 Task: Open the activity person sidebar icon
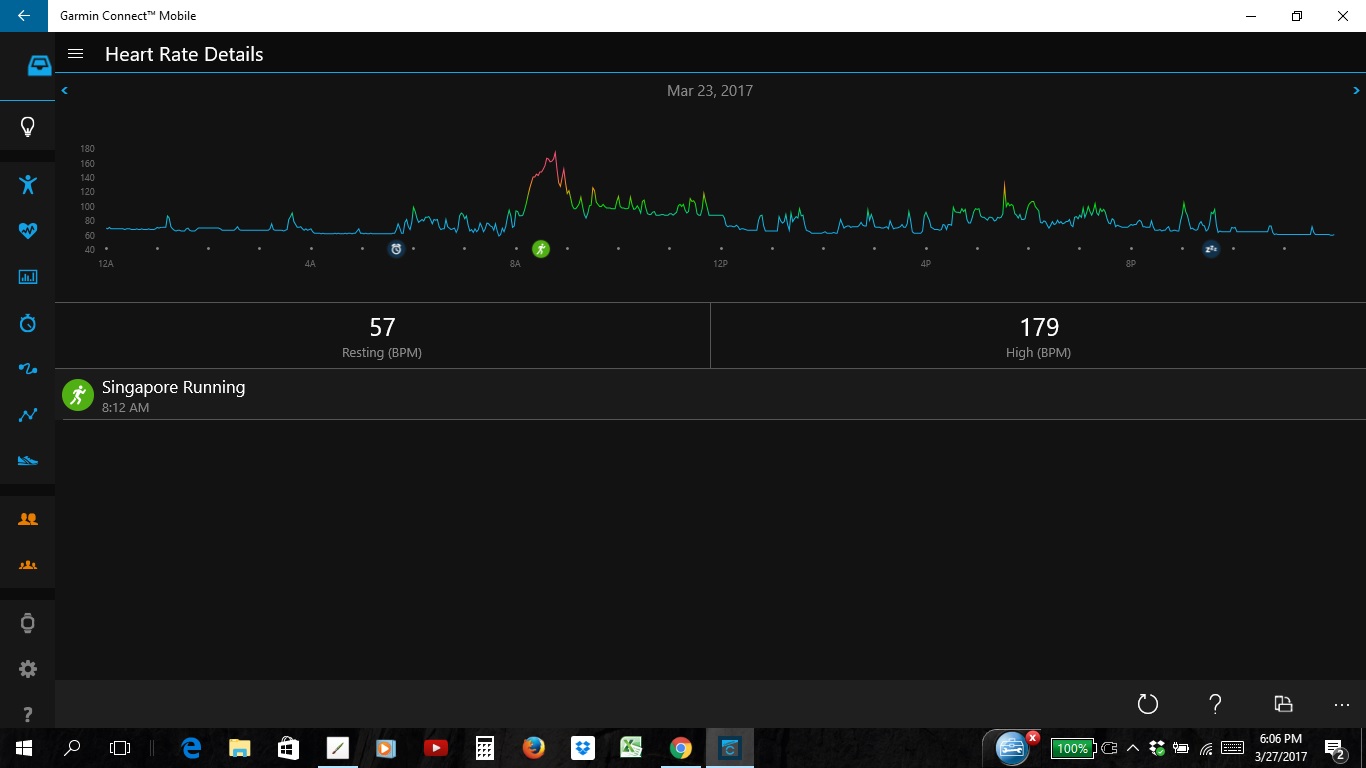click(x=28, y=184)
